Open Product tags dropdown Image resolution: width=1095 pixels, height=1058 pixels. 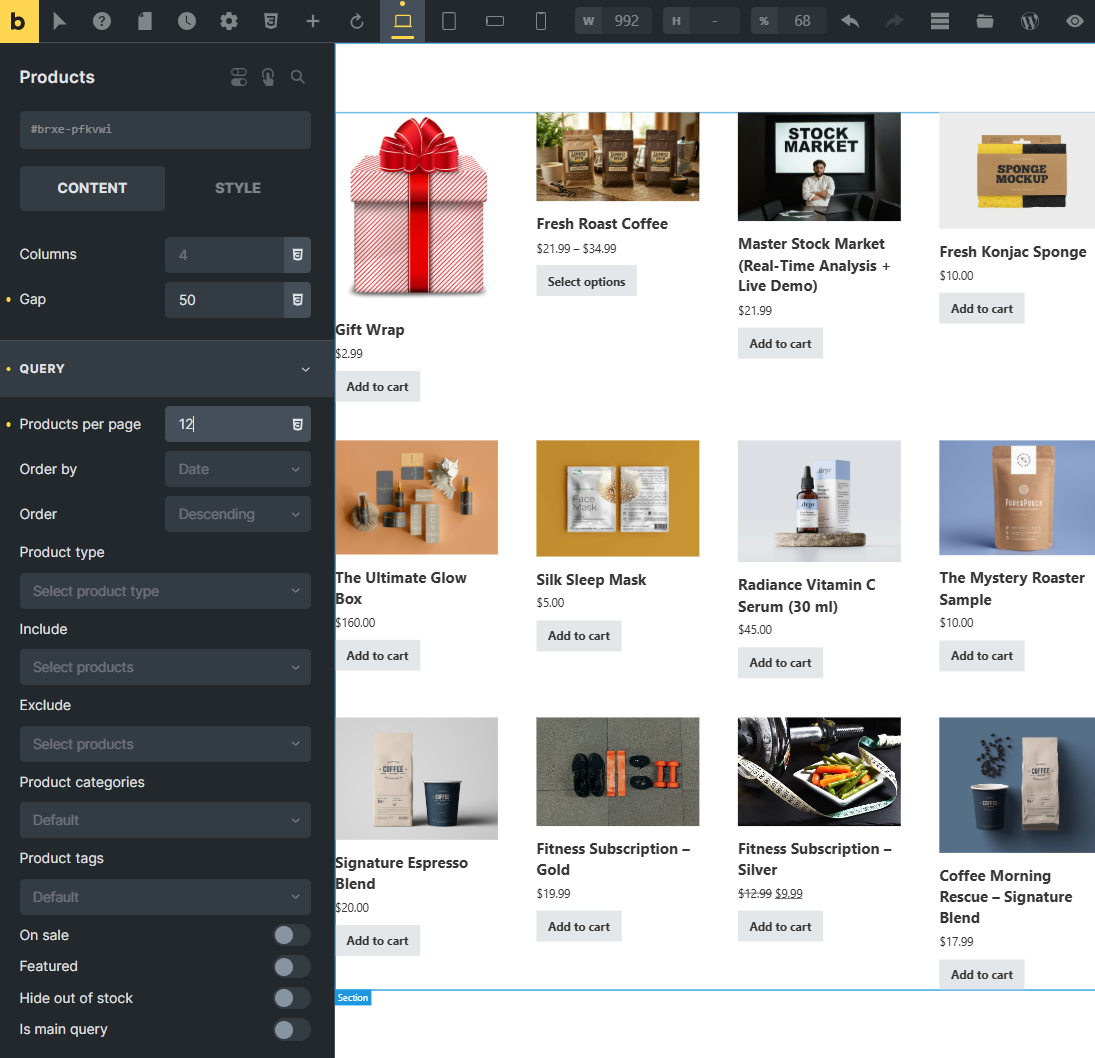click(165, 897)
